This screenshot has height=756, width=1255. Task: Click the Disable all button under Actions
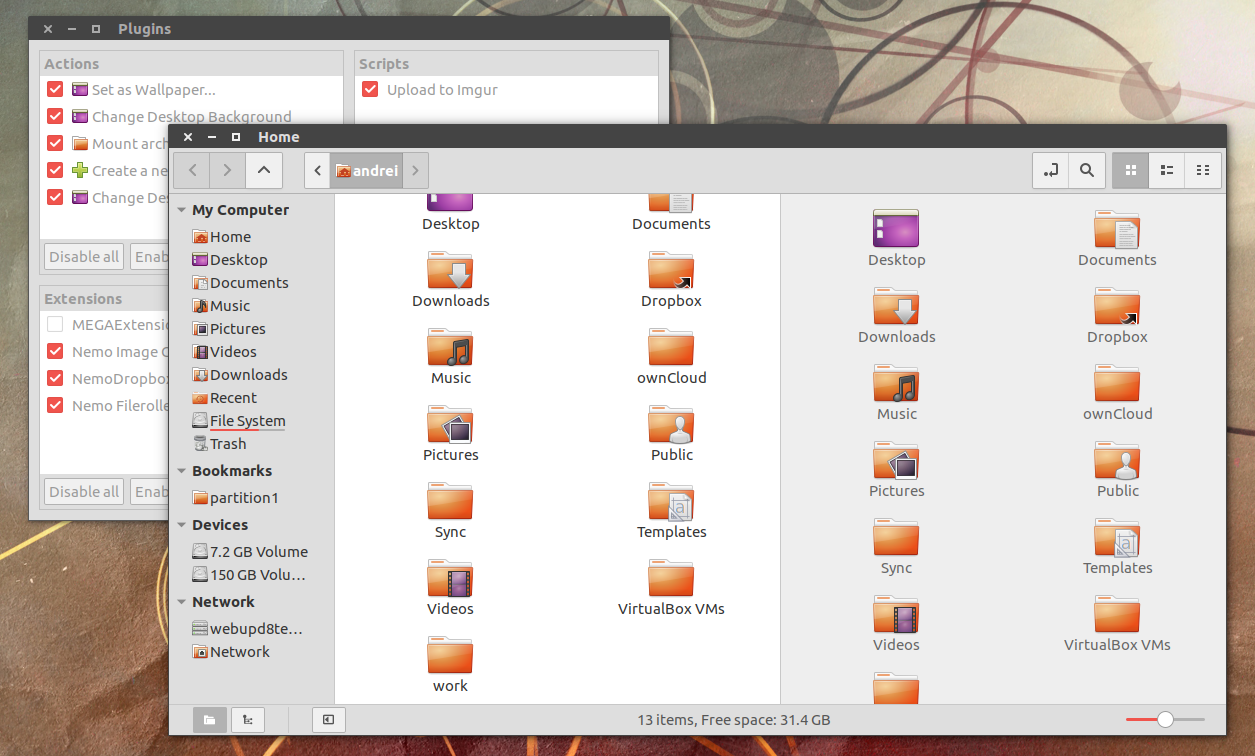83,256
